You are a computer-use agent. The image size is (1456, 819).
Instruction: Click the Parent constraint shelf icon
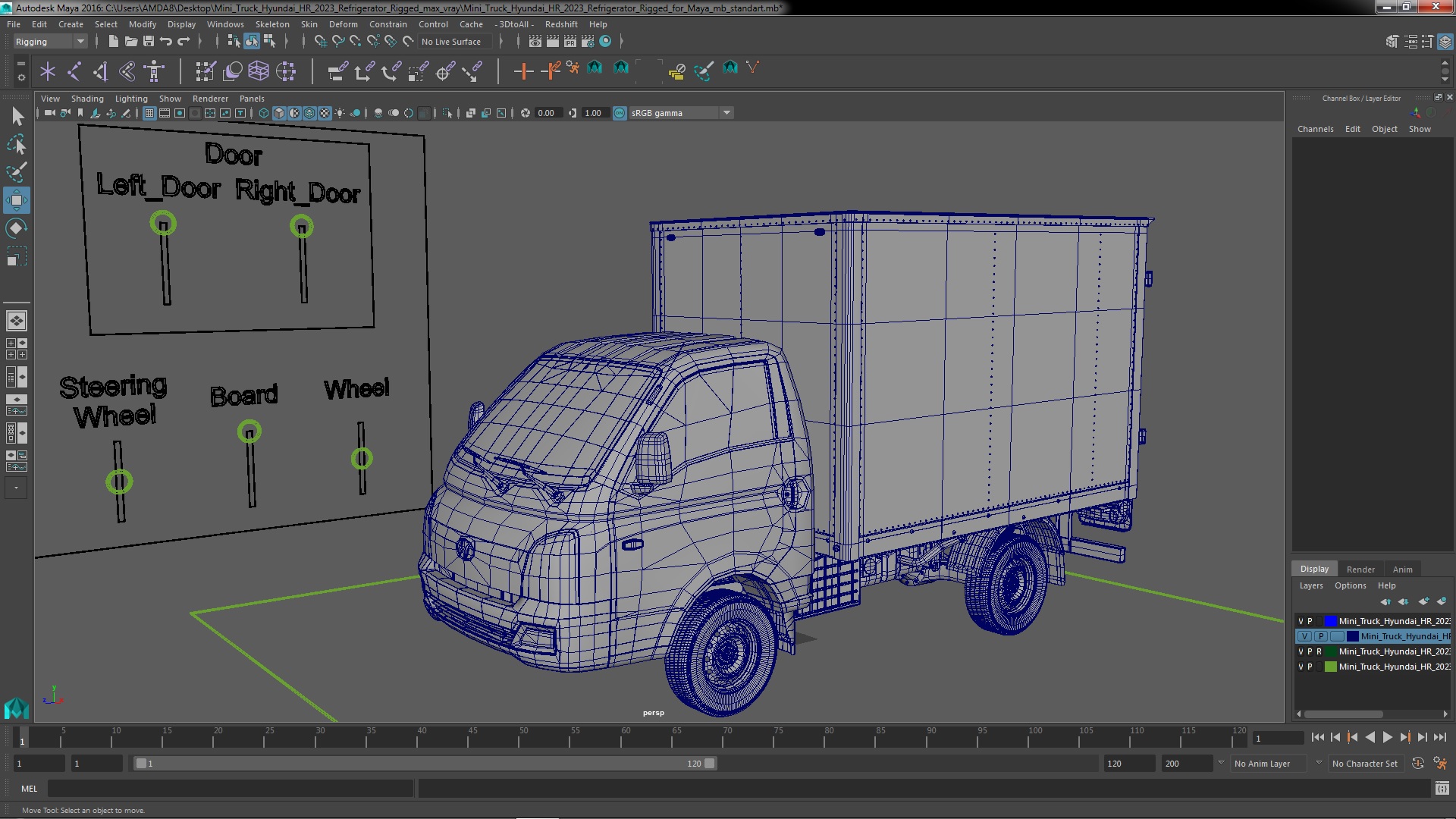[x=338, y=71]
